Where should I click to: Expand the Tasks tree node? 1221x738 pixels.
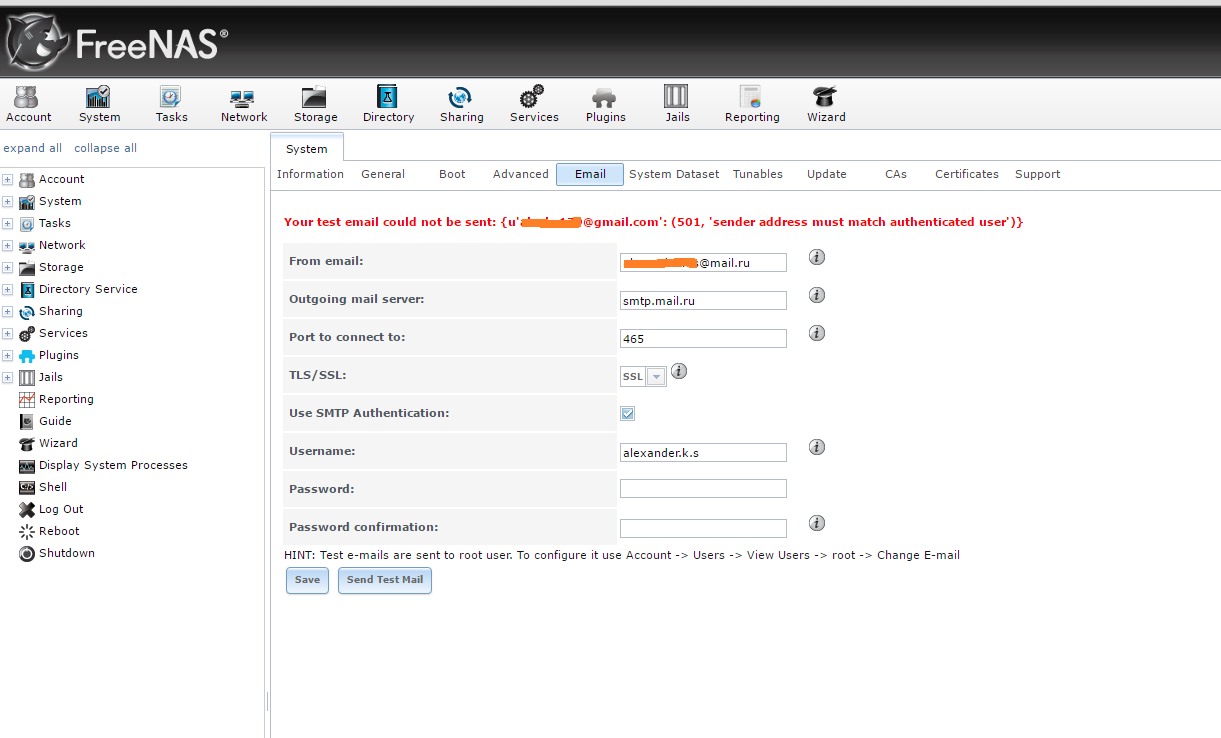coord(7,223)
